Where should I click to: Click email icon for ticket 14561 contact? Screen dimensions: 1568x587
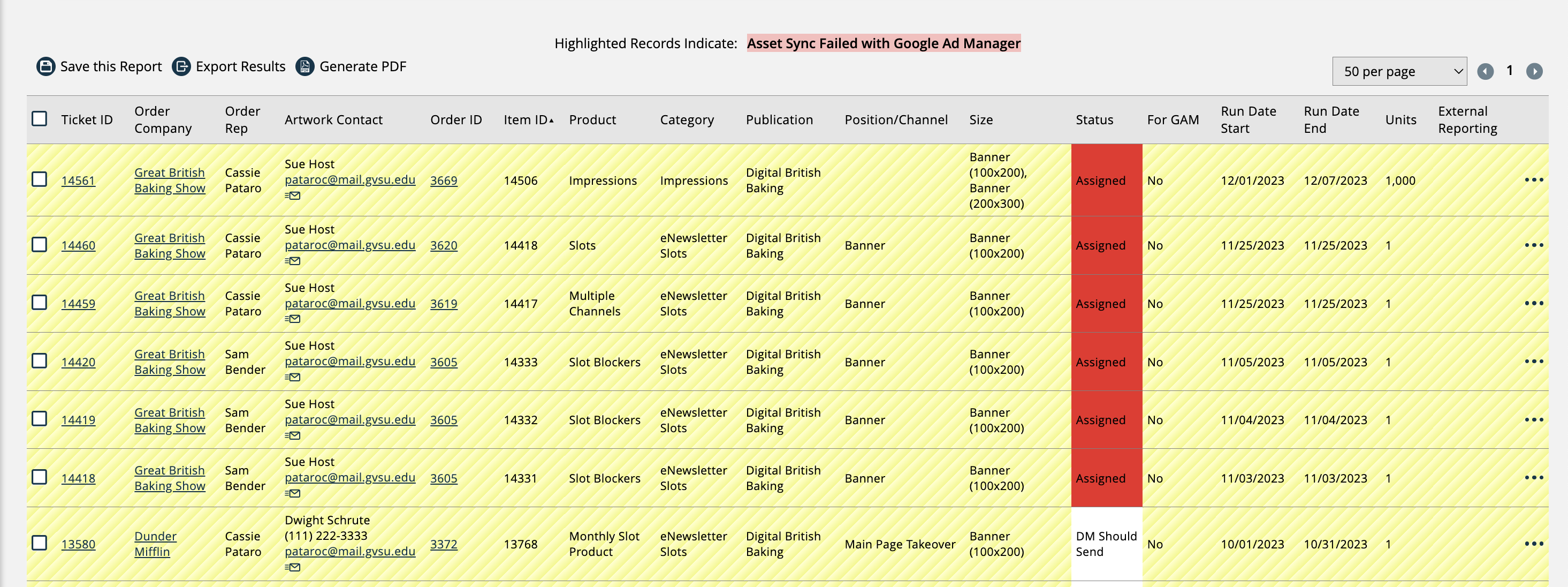[293, 196]
